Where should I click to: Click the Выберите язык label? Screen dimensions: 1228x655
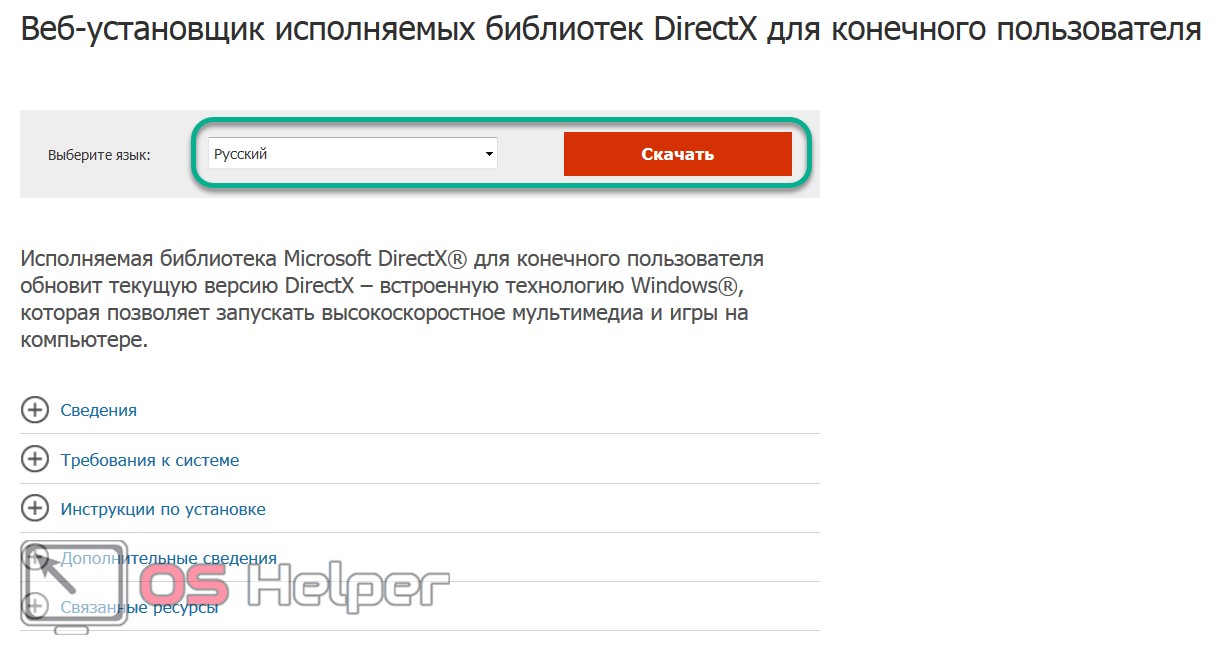tap(99, 155)
